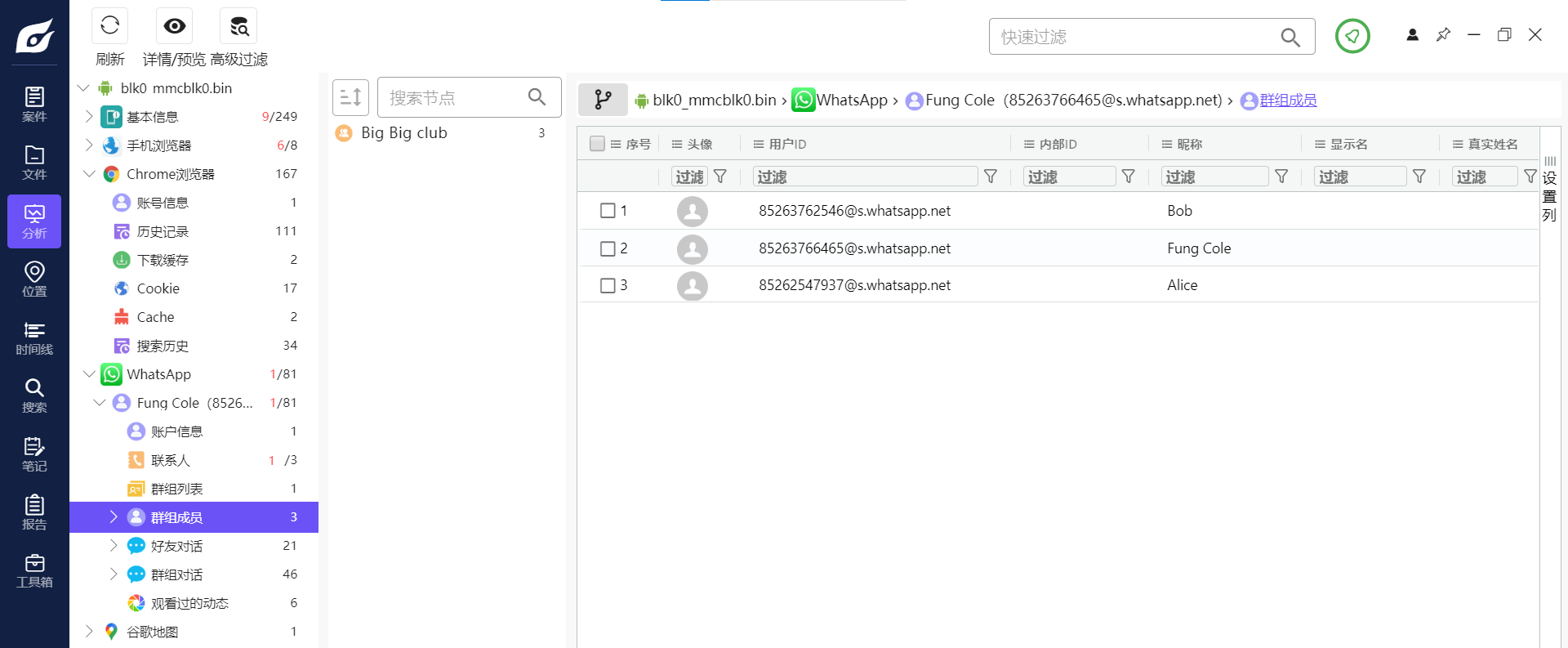Open the 笔记 notes sidebar icon

coord(34,454)
